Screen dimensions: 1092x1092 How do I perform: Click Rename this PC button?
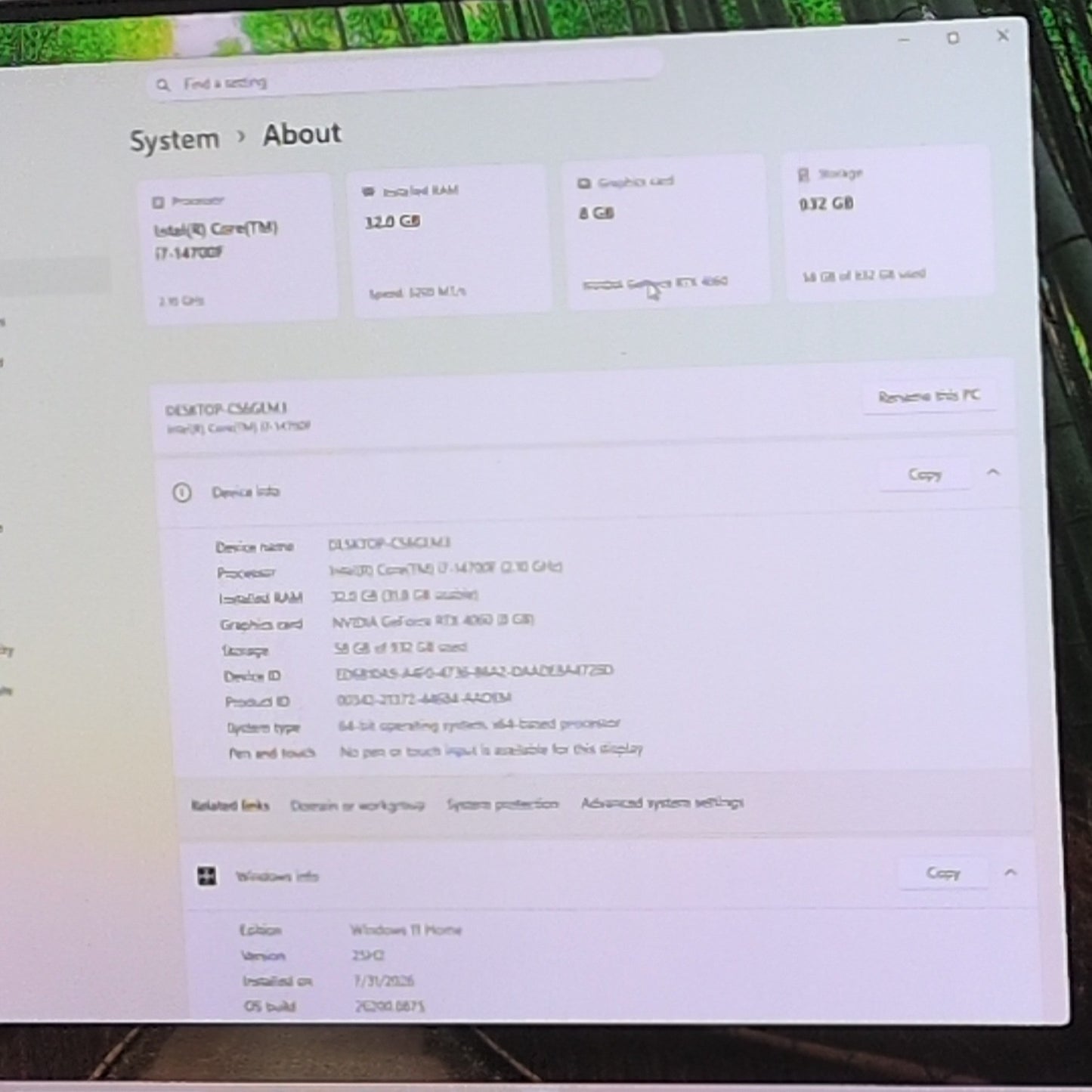929,396
